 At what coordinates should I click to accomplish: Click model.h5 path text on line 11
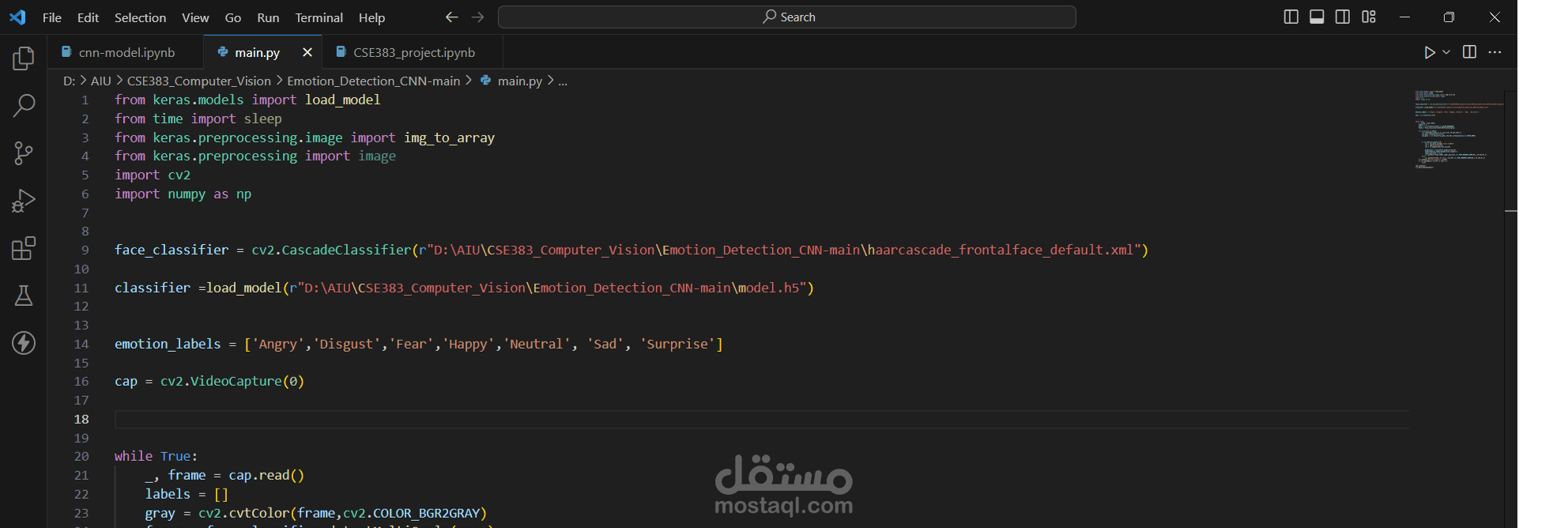pos(768,288)
